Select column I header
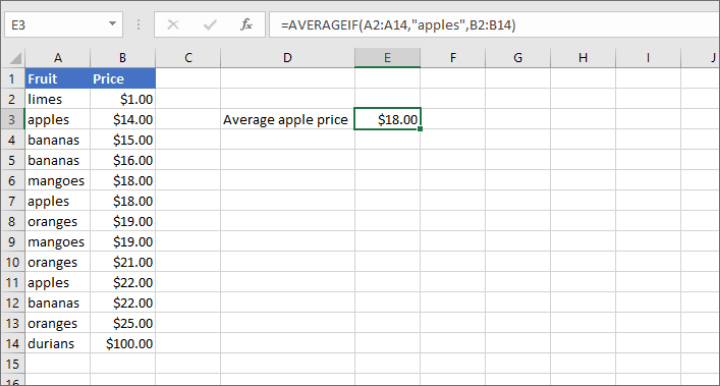 pyautogui.click(x=648, y=58)
